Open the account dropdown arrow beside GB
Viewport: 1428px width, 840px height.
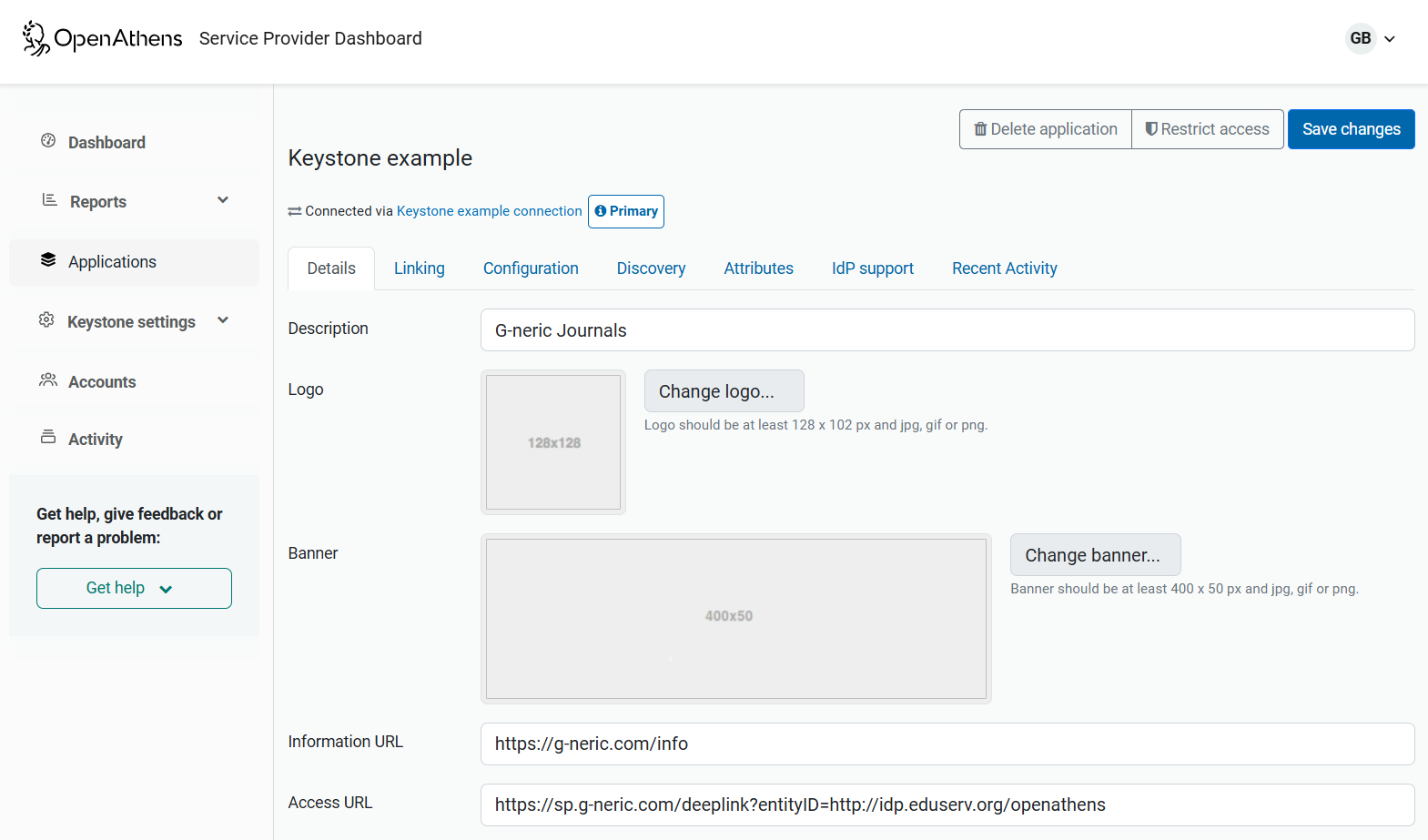coord(1390,39)
